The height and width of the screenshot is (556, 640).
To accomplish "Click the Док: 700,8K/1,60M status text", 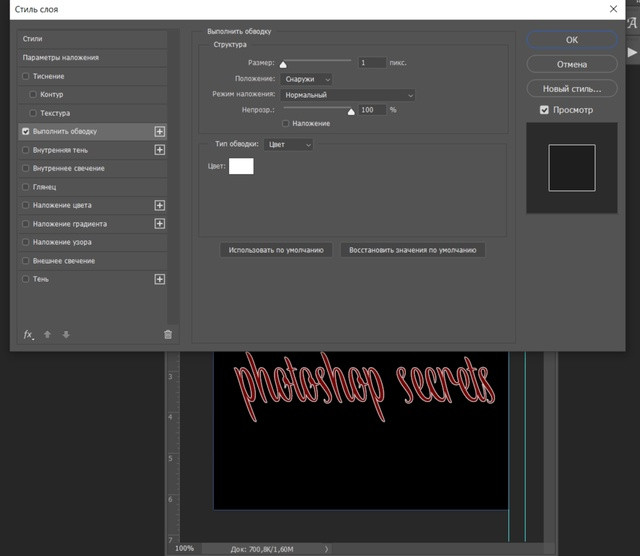I will pyautogui.click(x=262, y=549).
